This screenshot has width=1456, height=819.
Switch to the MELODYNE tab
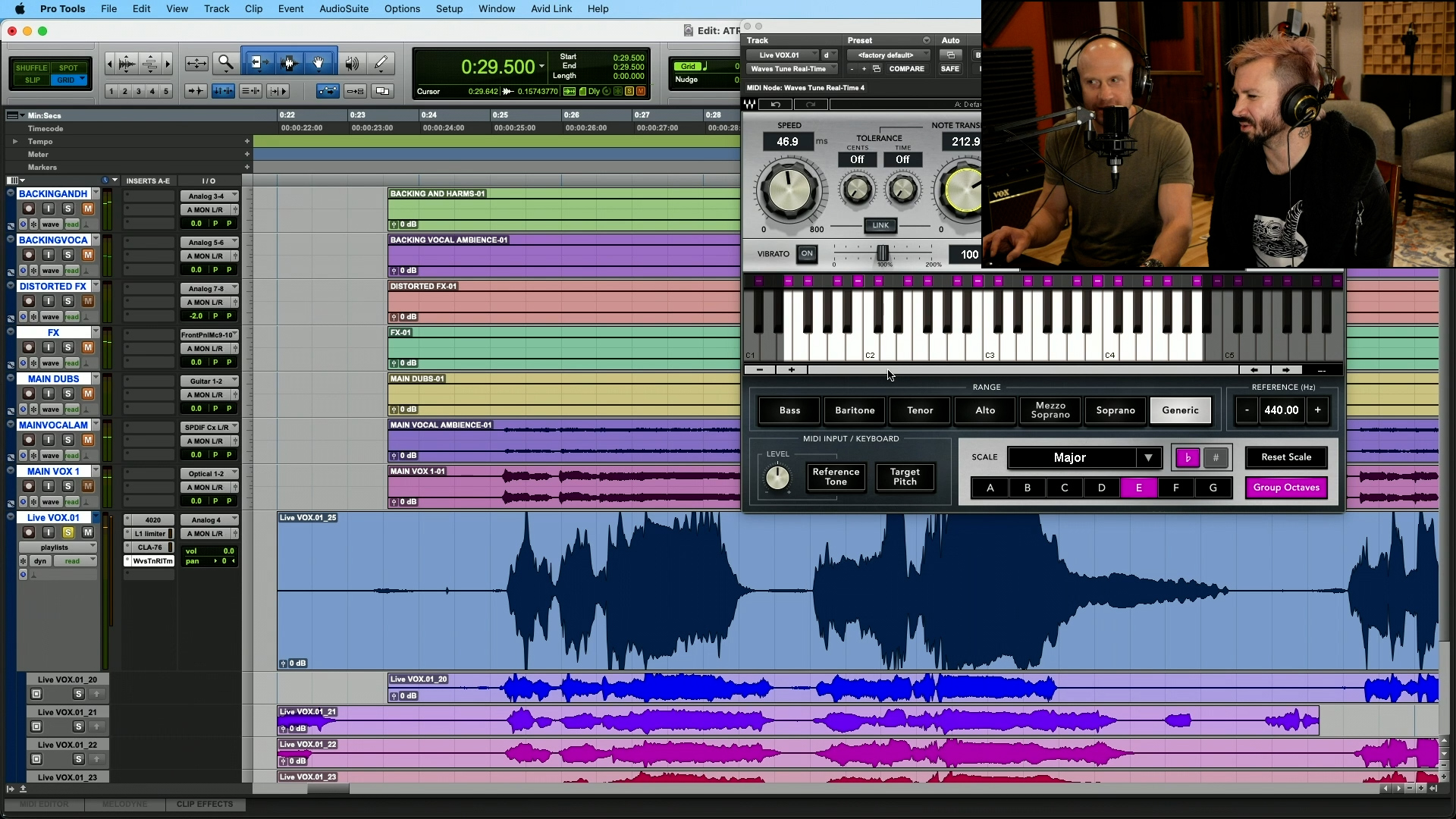click(124, 804)
